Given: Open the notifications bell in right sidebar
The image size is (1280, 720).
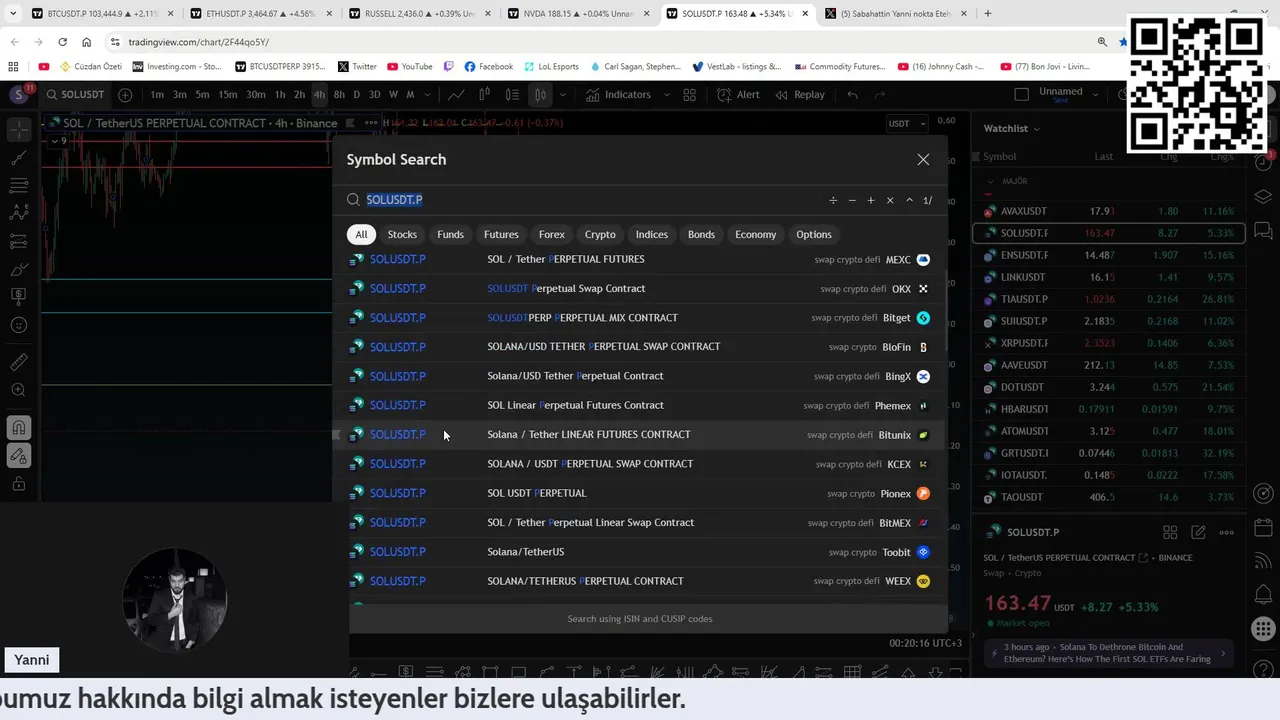Looking at the screenshot, I should [x=1263, y=594].
